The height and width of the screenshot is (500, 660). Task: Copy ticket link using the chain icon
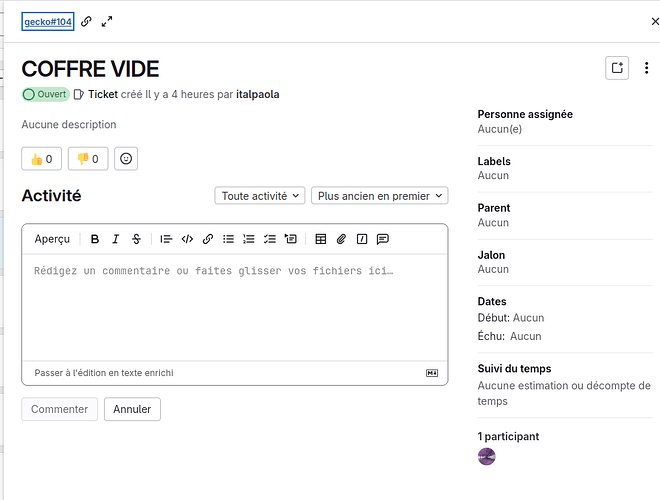tap(86, 21)
